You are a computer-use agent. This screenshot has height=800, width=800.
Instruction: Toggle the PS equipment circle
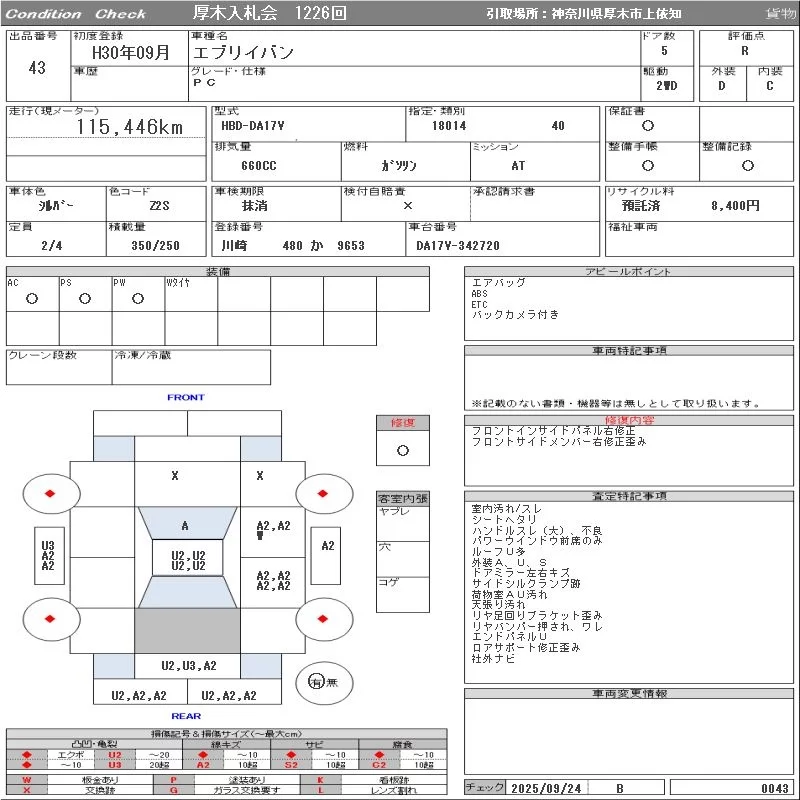click(85, 298)
